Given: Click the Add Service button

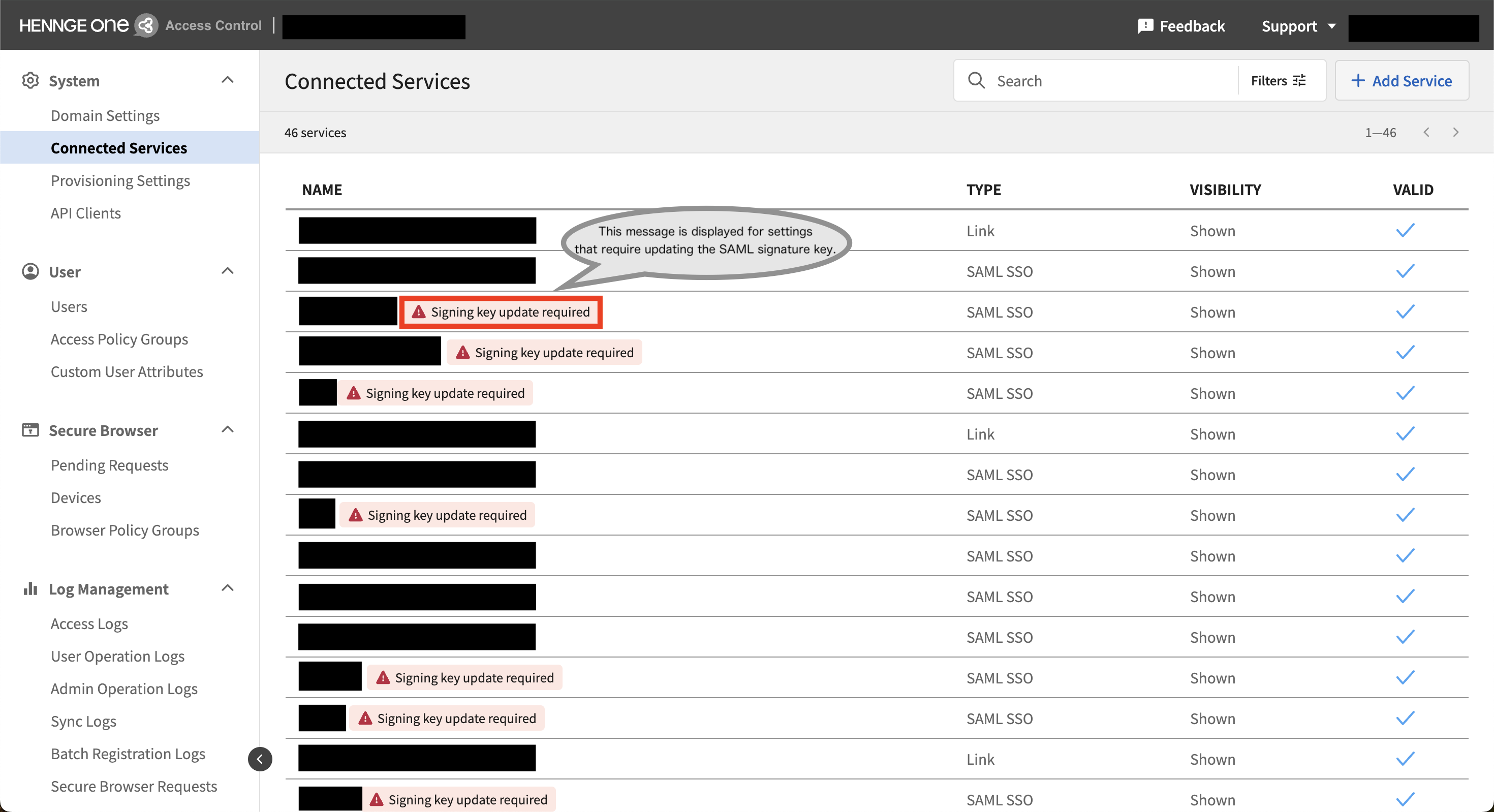Looking at the screenshot, I should point(1401,81).
